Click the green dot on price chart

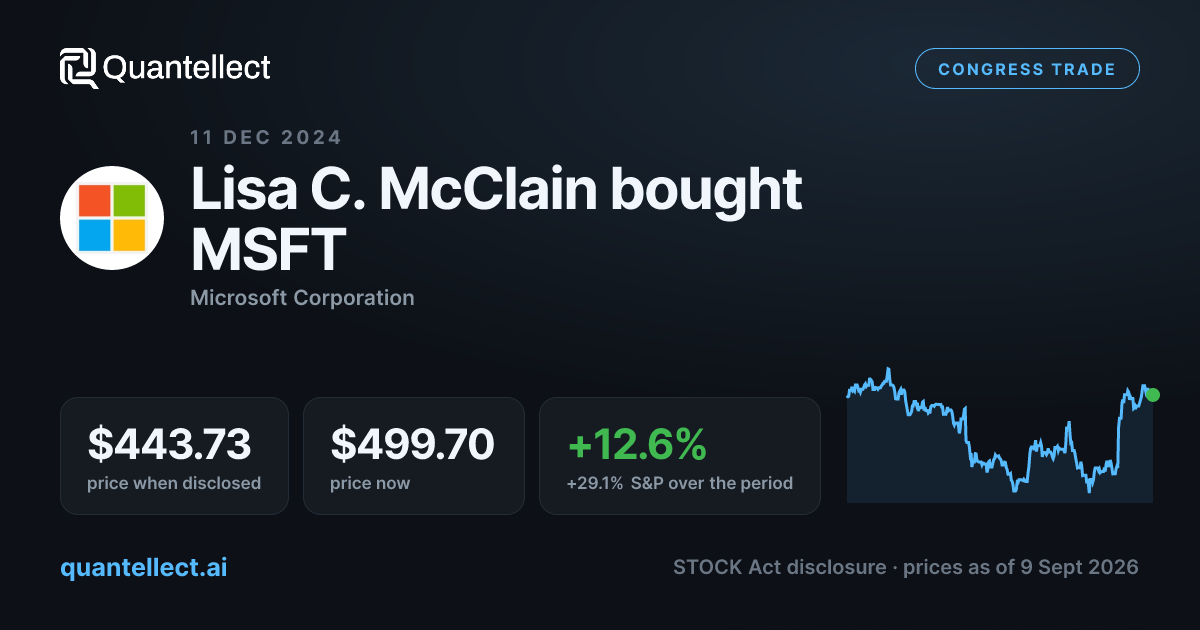click(1152, 395)
